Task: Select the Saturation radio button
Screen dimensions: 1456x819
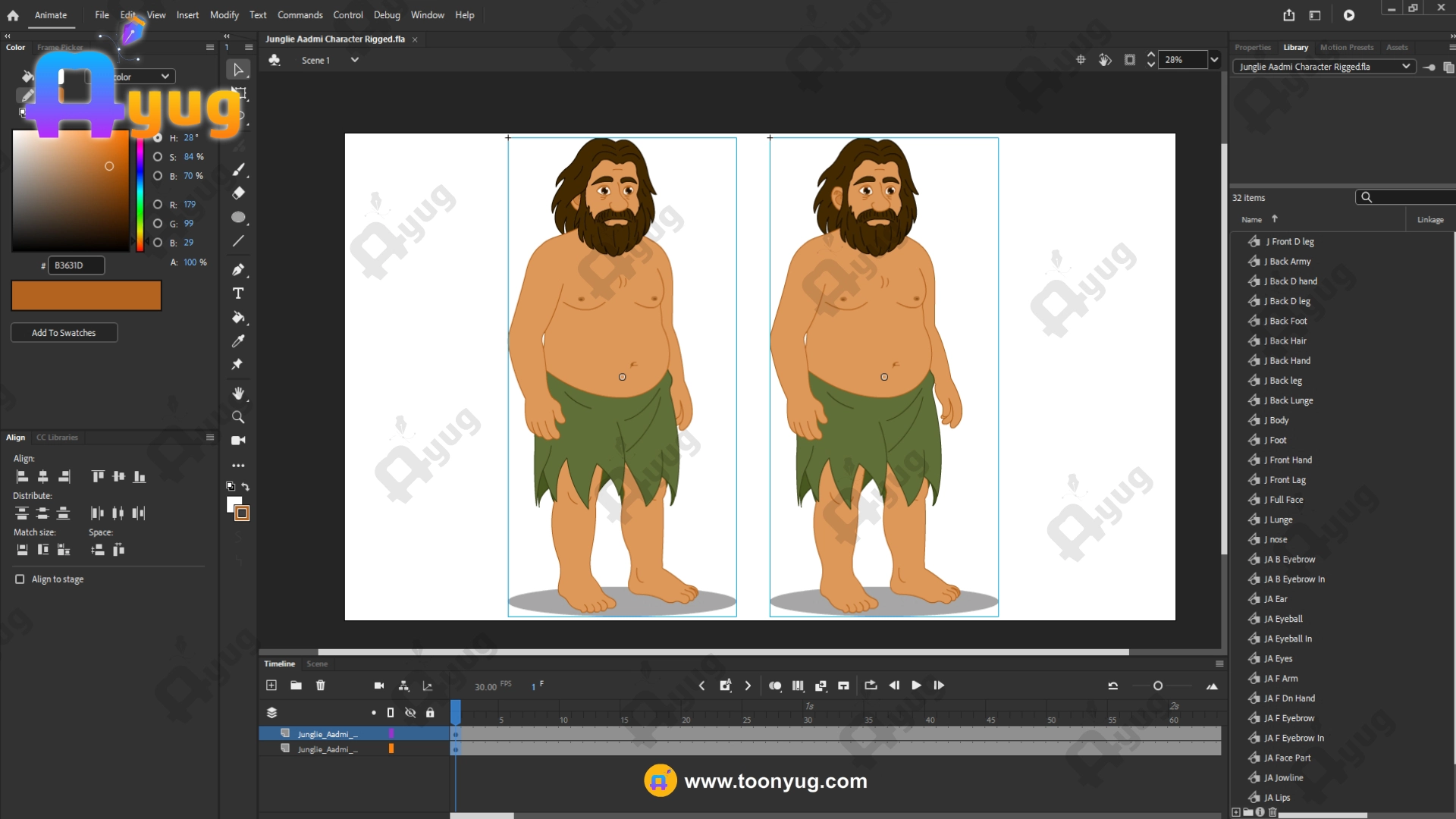Action: point(158,157)
